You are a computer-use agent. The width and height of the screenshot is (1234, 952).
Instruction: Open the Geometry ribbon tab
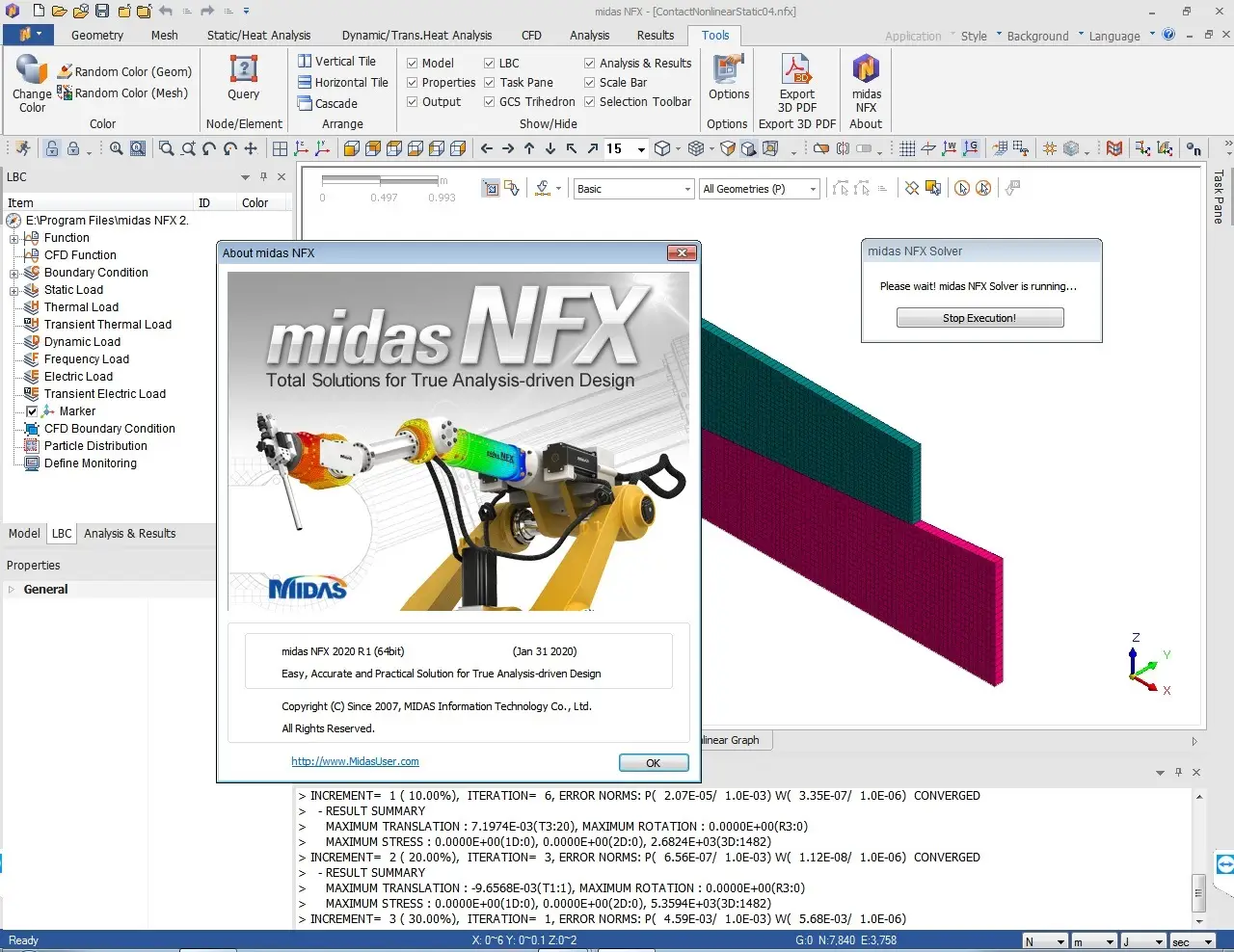pos(97,35)
